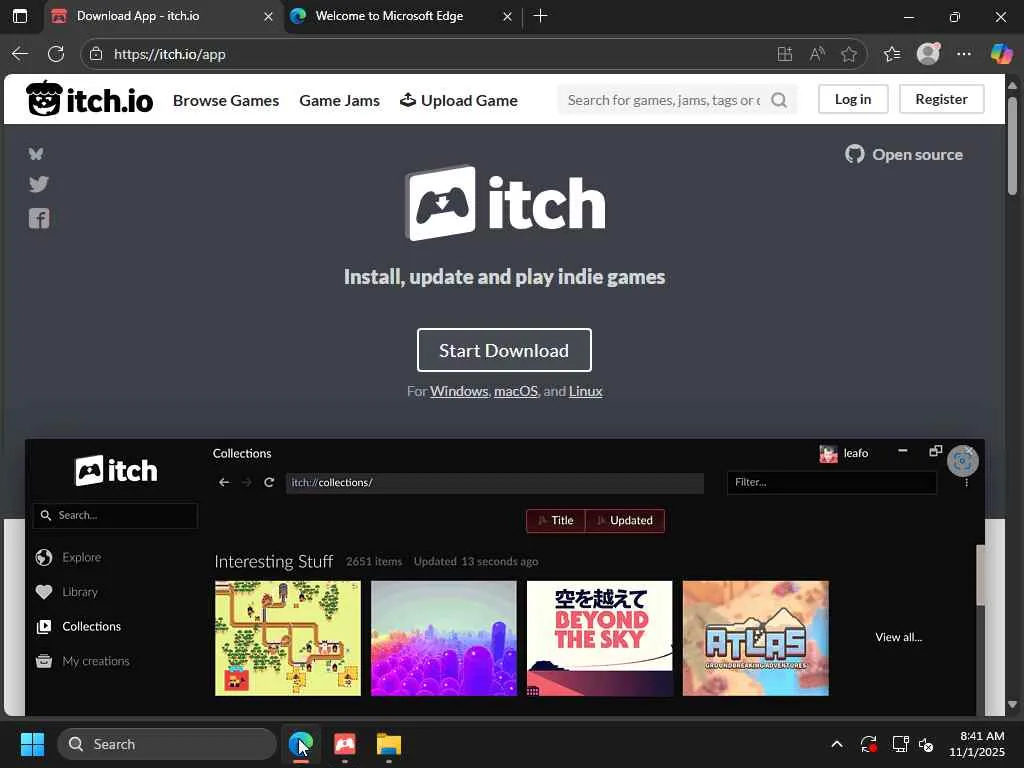Open the tab actions menu icon
The image size is (1024, 768).
20,16
